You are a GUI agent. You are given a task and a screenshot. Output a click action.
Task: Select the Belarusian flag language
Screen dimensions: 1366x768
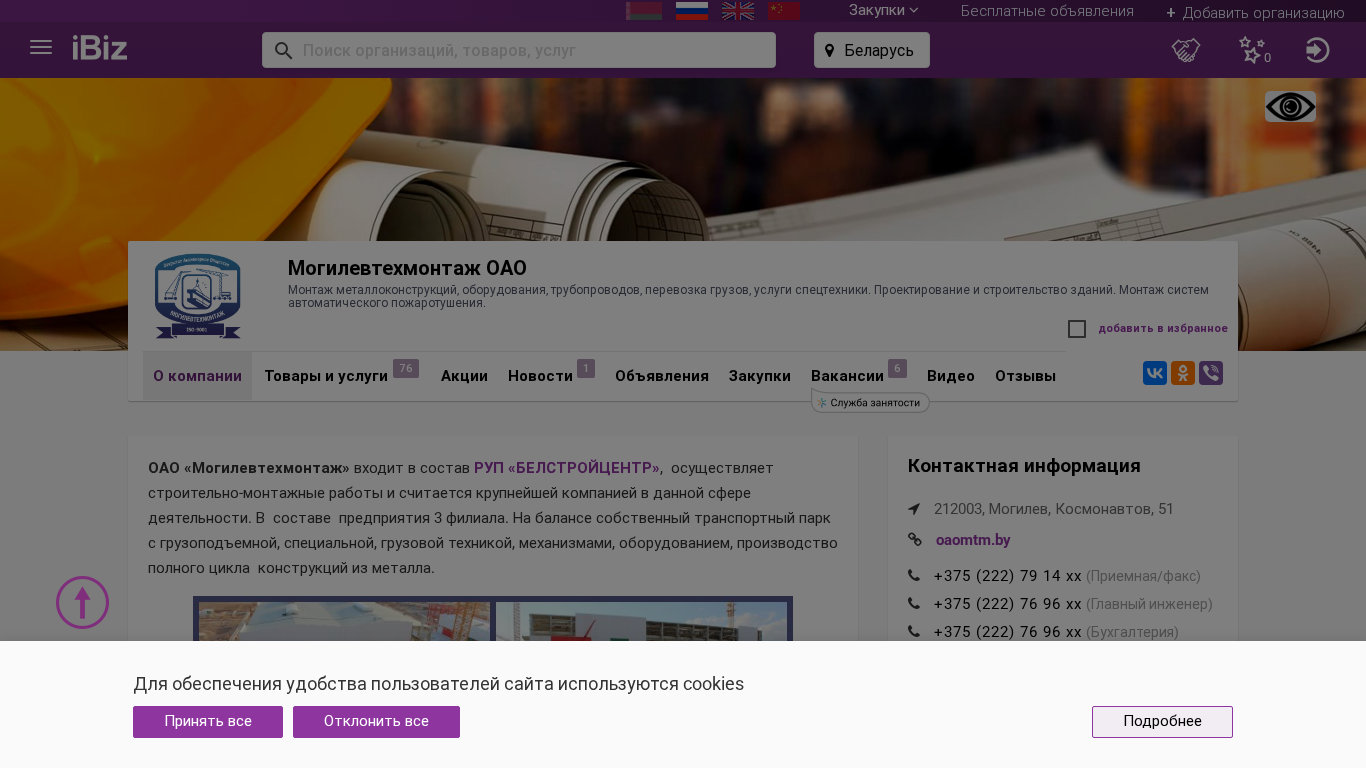(644, 11)
